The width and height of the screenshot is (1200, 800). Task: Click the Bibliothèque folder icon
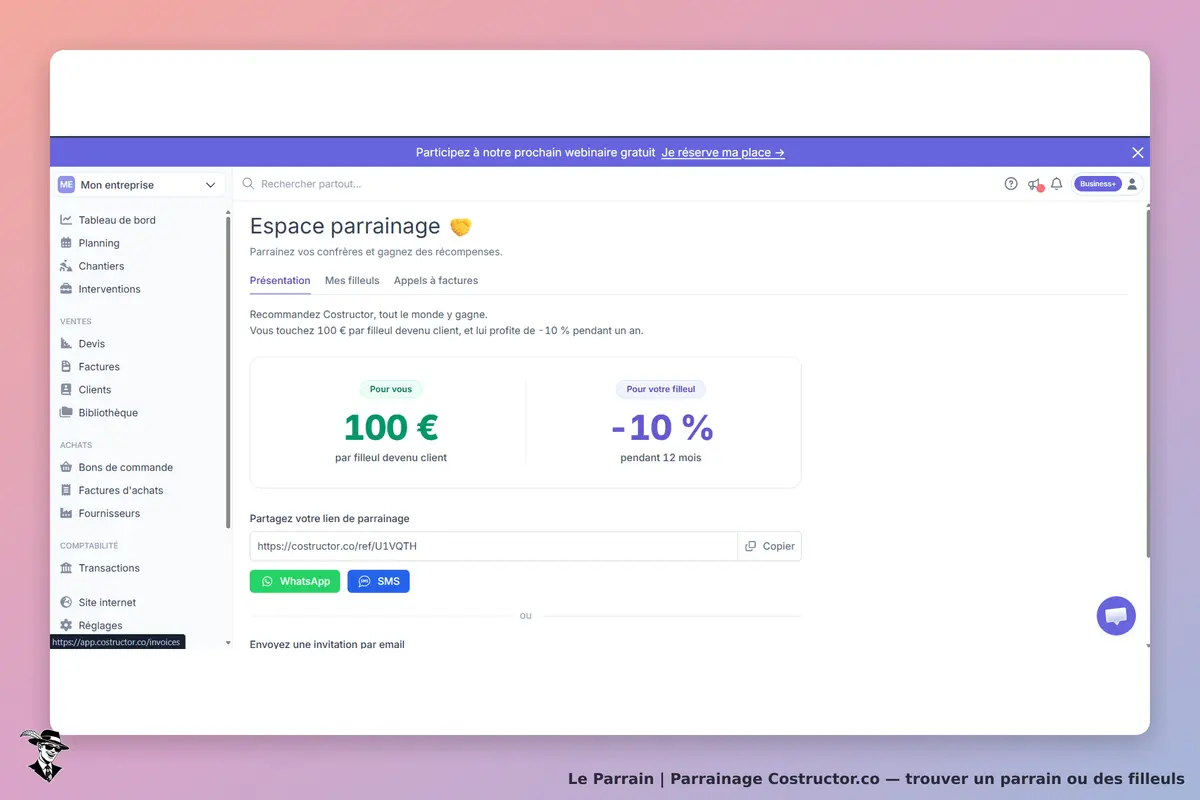(66, 413)
